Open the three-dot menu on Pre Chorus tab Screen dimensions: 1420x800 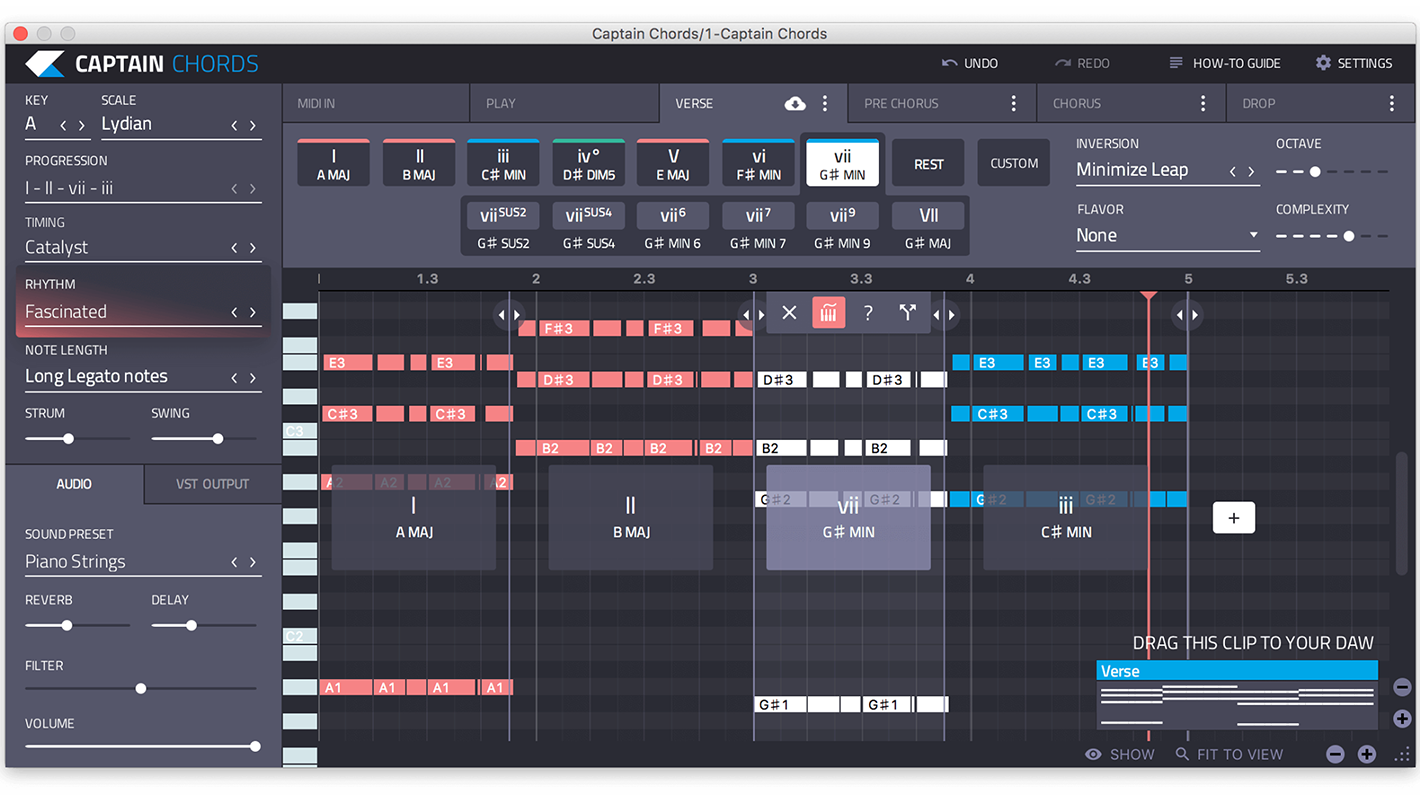point(1013,103)
